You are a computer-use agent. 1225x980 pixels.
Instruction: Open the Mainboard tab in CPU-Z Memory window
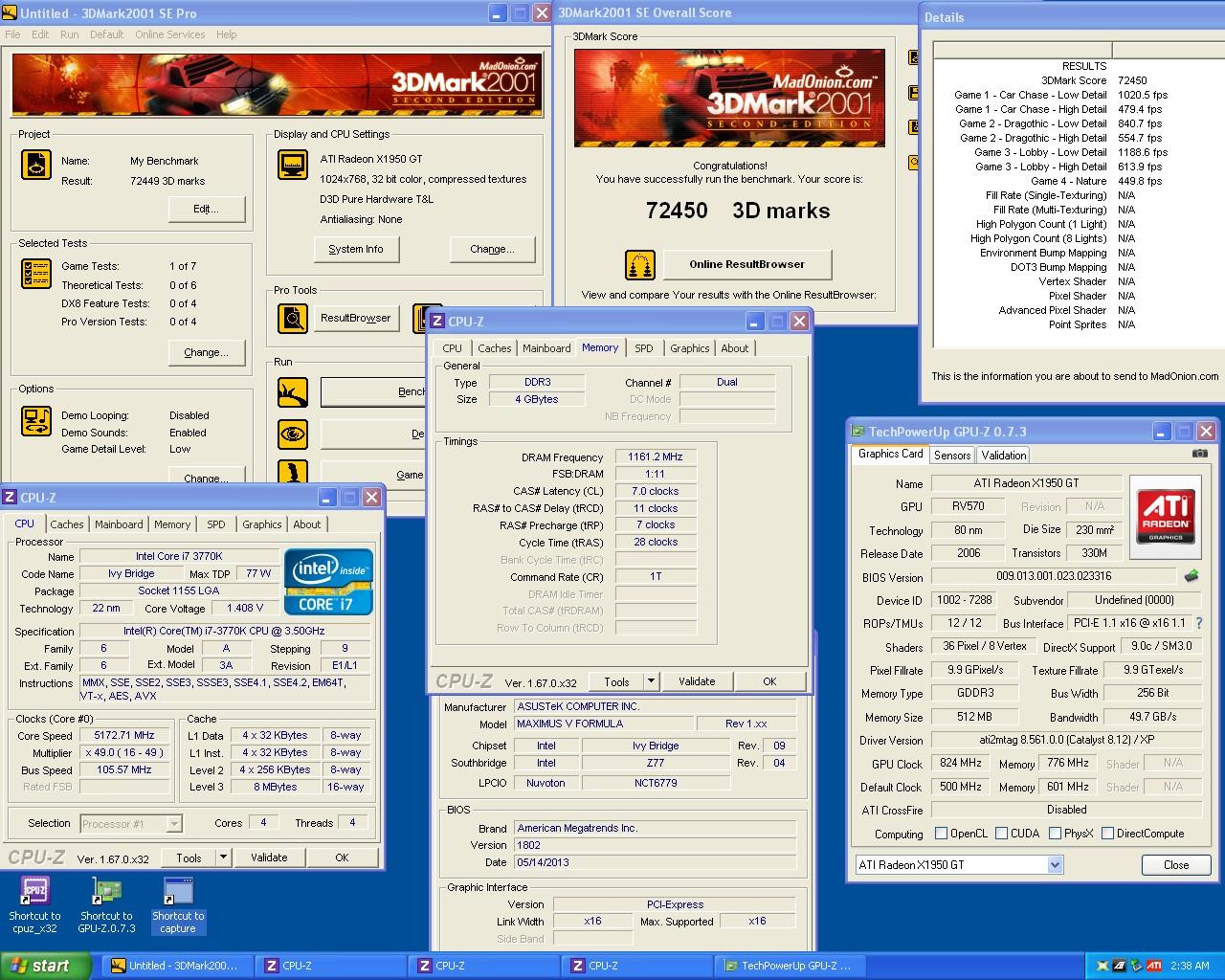546,348
